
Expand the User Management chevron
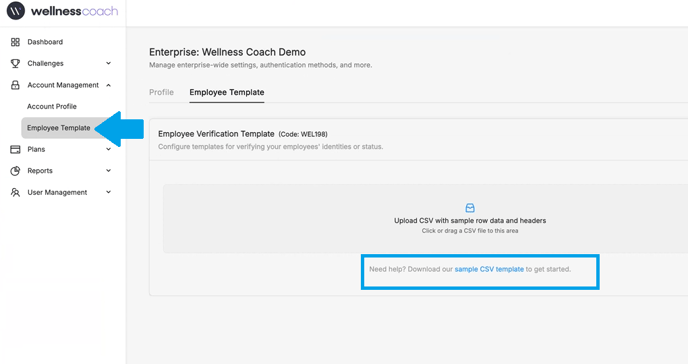(108, 193)
